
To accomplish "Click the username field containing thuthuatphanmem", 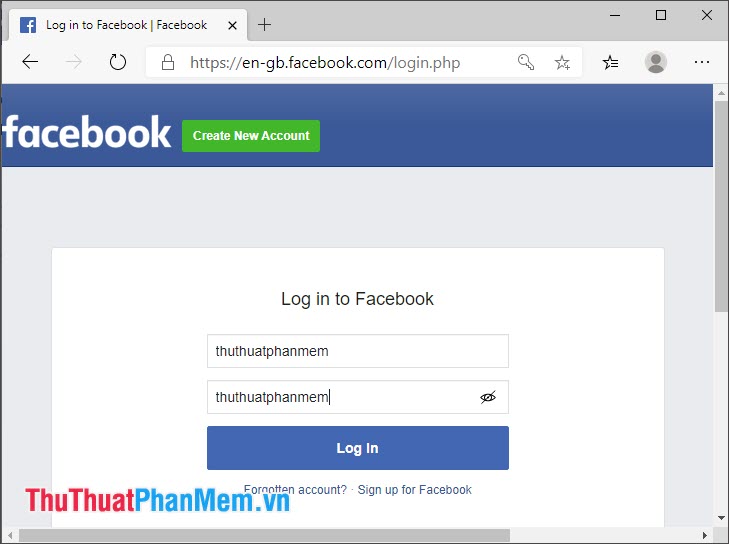I will (358, 351).
